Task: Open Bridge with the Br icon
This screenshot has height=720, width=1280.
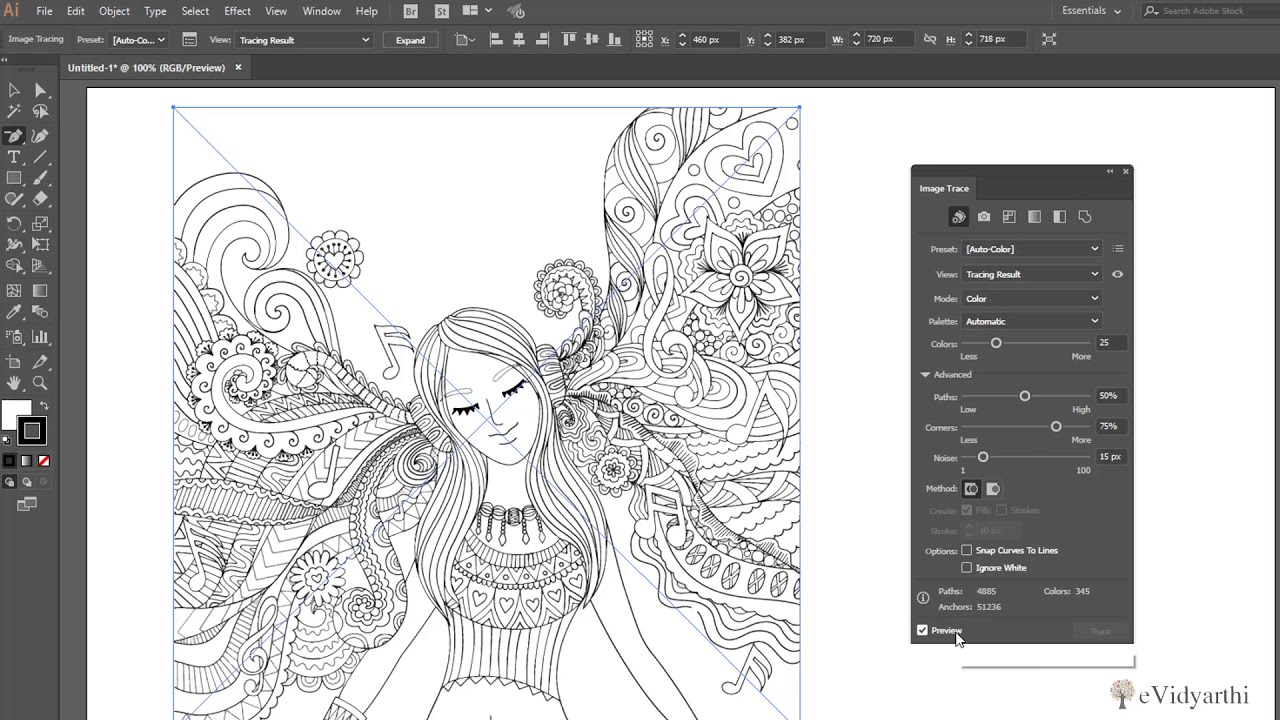Action: pyautogui.click(x=411, y=11)
